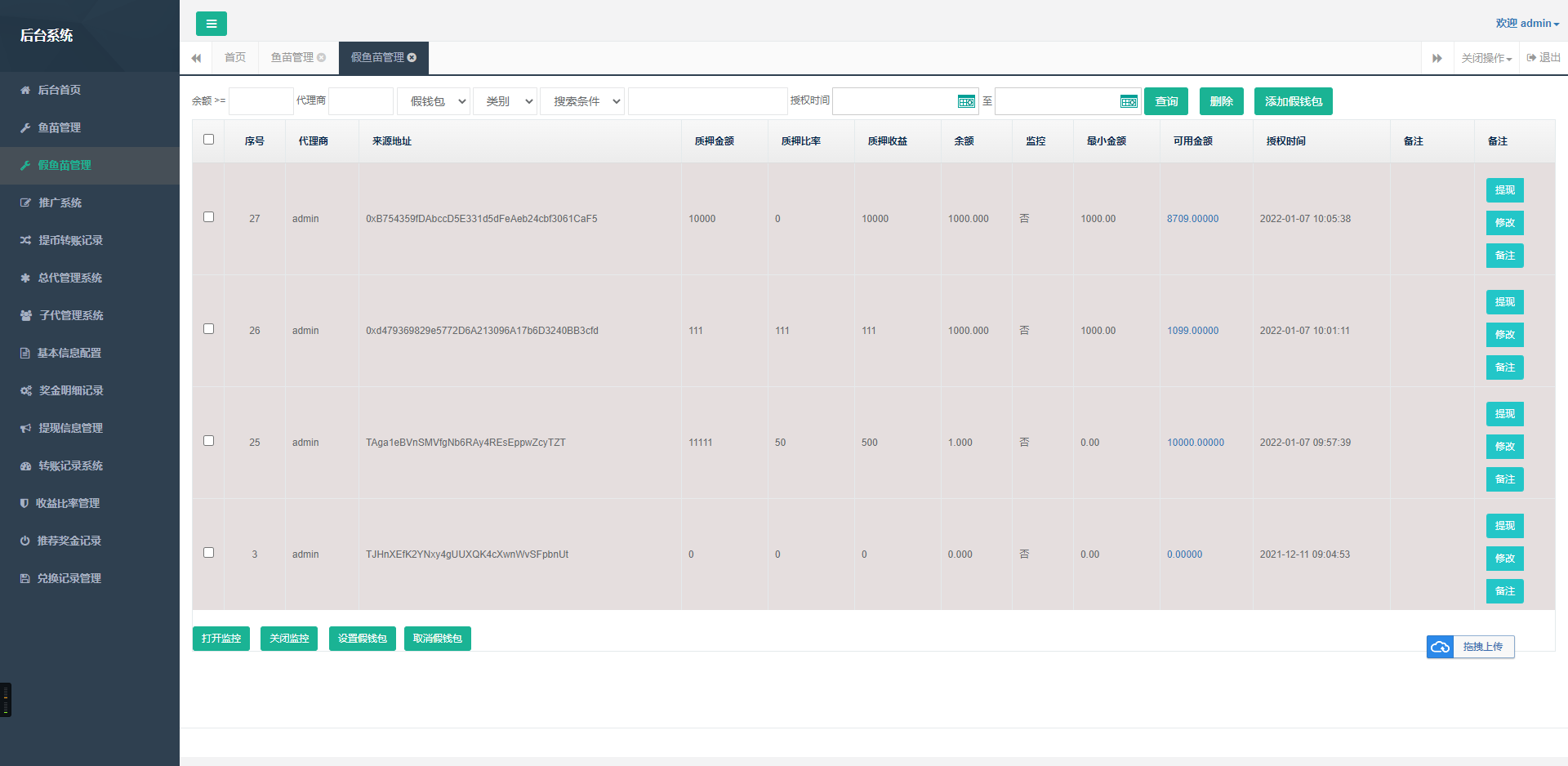The width and height of the screenshot is (1568, 766).
Task: Toggle the sidebar hamburger menu icon
Action: pos(212,24)
